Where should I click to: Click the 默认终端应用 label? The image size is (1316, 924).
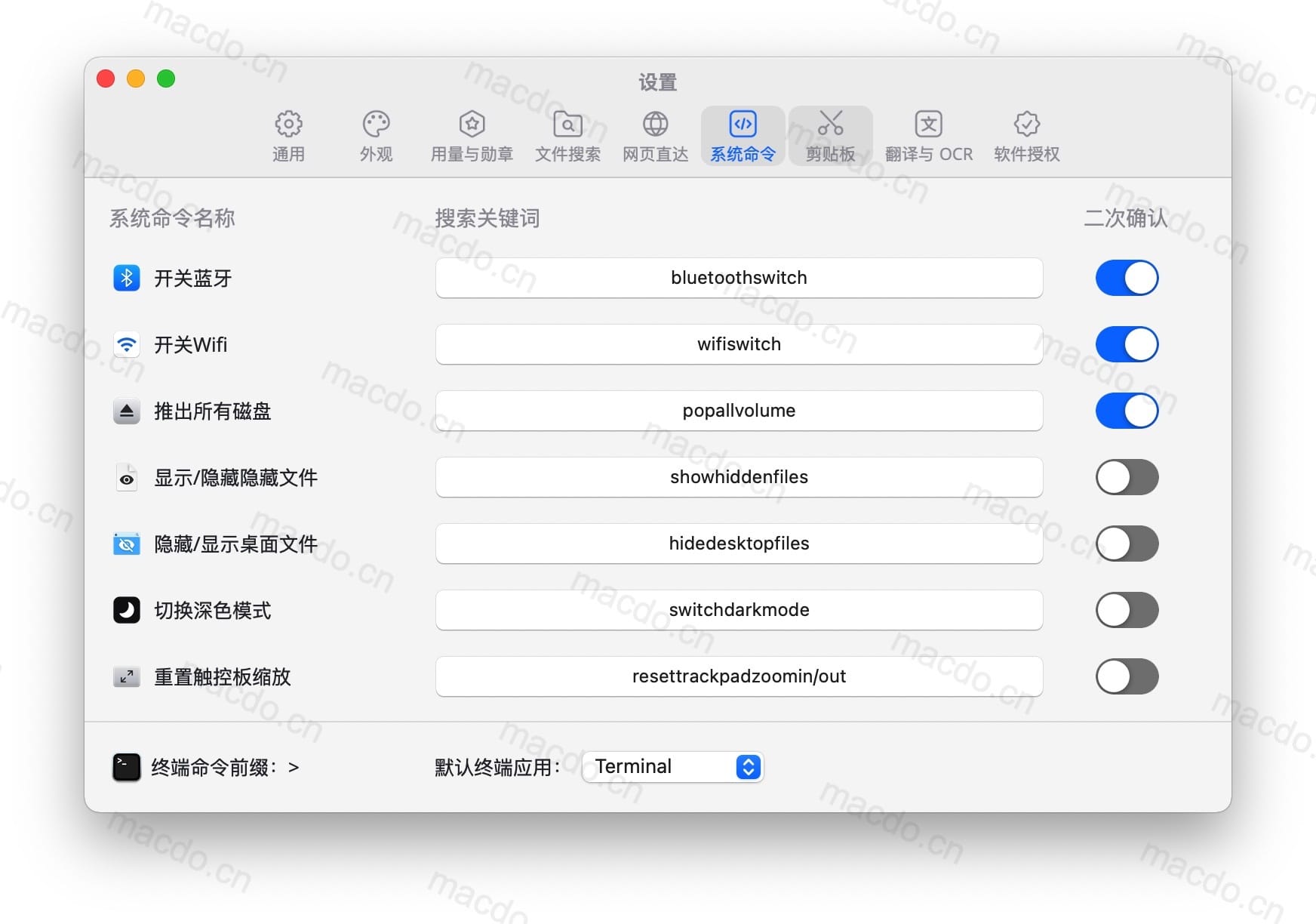pyautogui.click(x=497, y=768)
